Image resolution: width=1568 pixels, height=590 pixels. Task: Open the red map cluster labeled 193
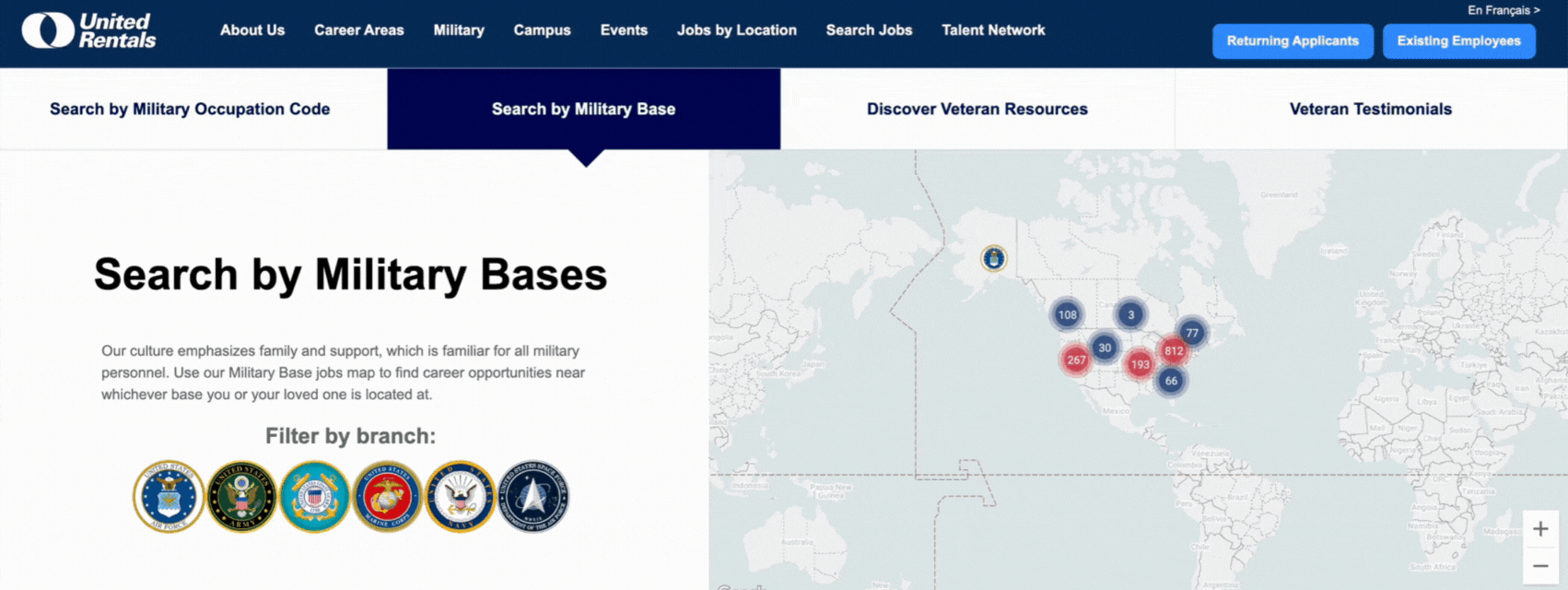point(1140,363)
